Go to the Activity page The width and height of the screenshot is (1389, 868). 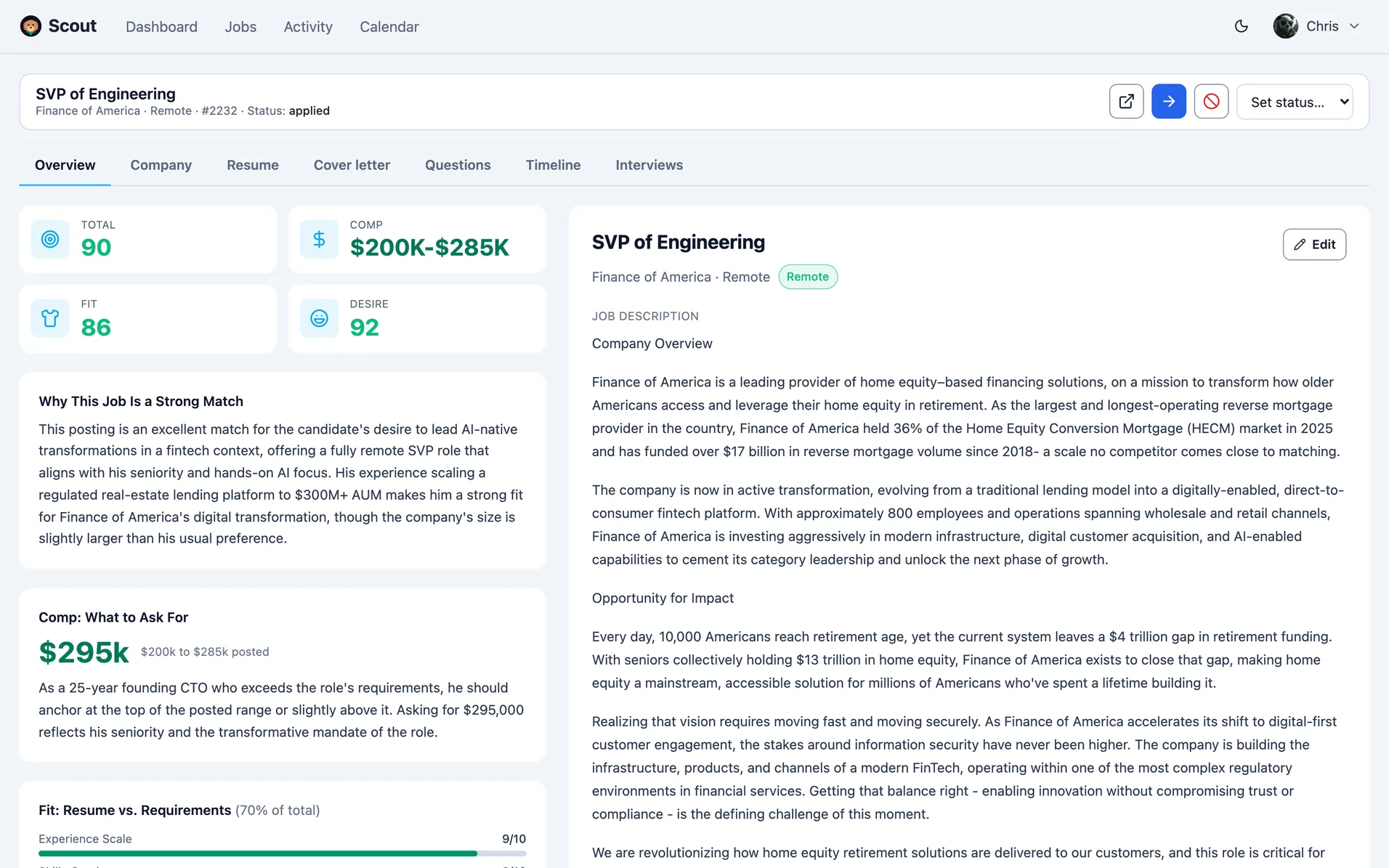(308, 27)
